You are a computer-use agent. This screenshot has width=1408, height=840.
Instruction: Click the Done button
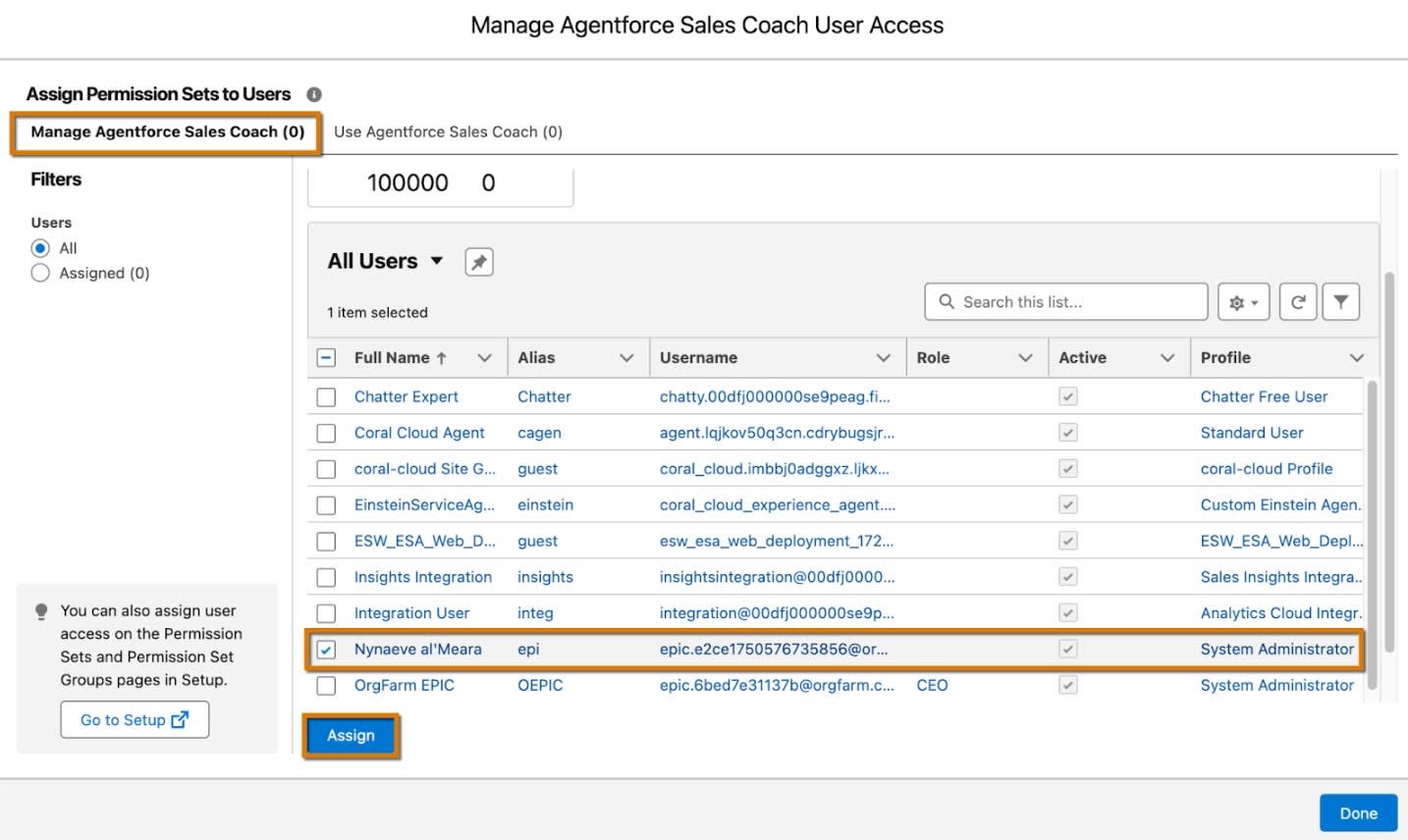point(1358,814)
